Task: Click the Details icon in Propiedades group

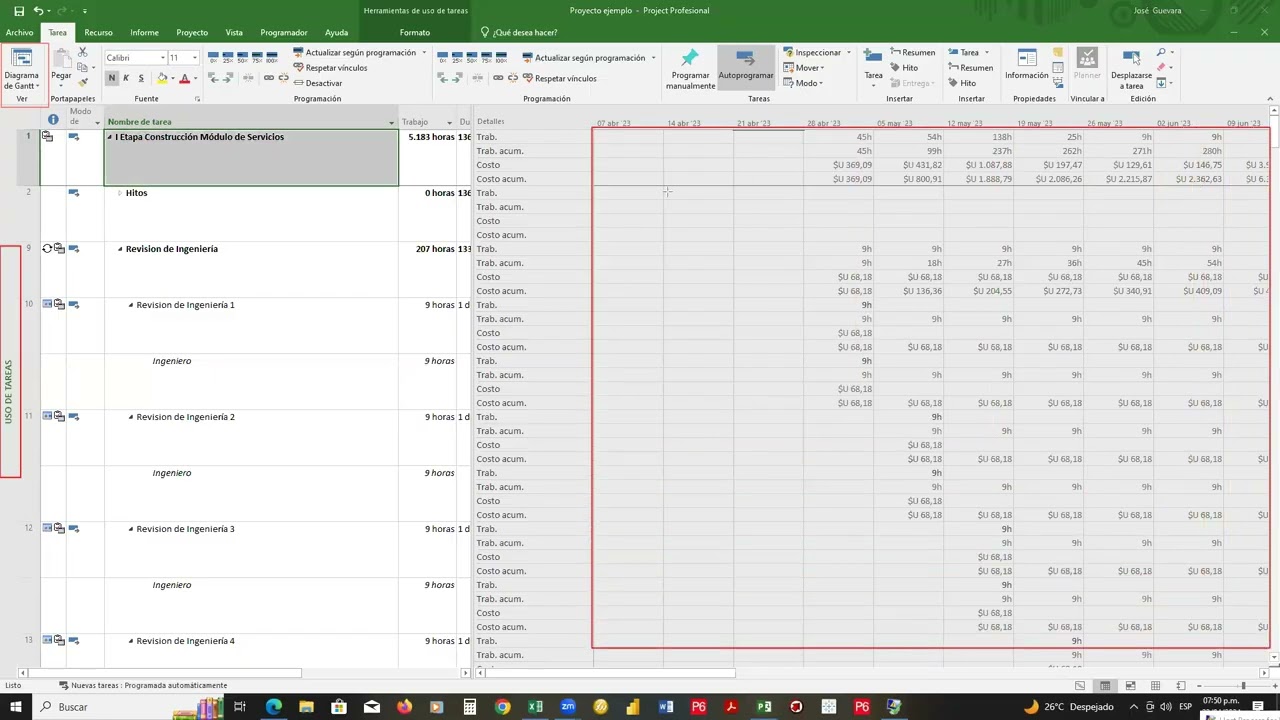Action: click(1058, 67)
